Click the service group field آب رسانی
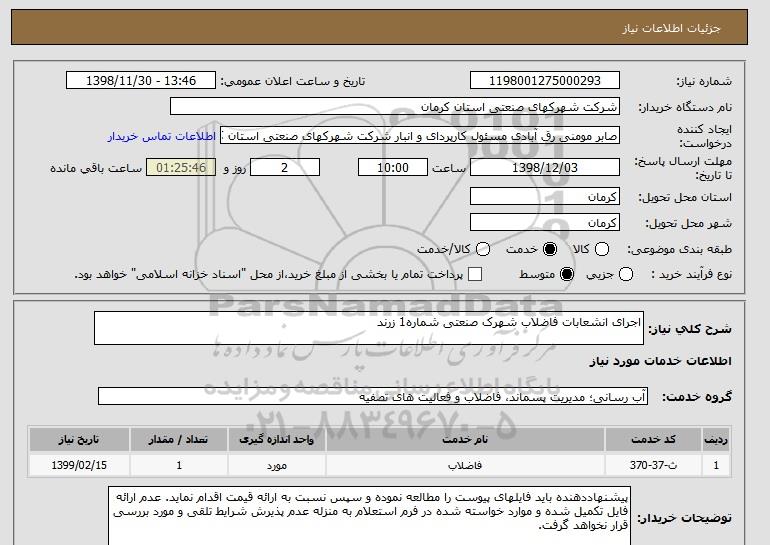Image resolution: width=770 pixels, height=545 pixels. point(373,396)
